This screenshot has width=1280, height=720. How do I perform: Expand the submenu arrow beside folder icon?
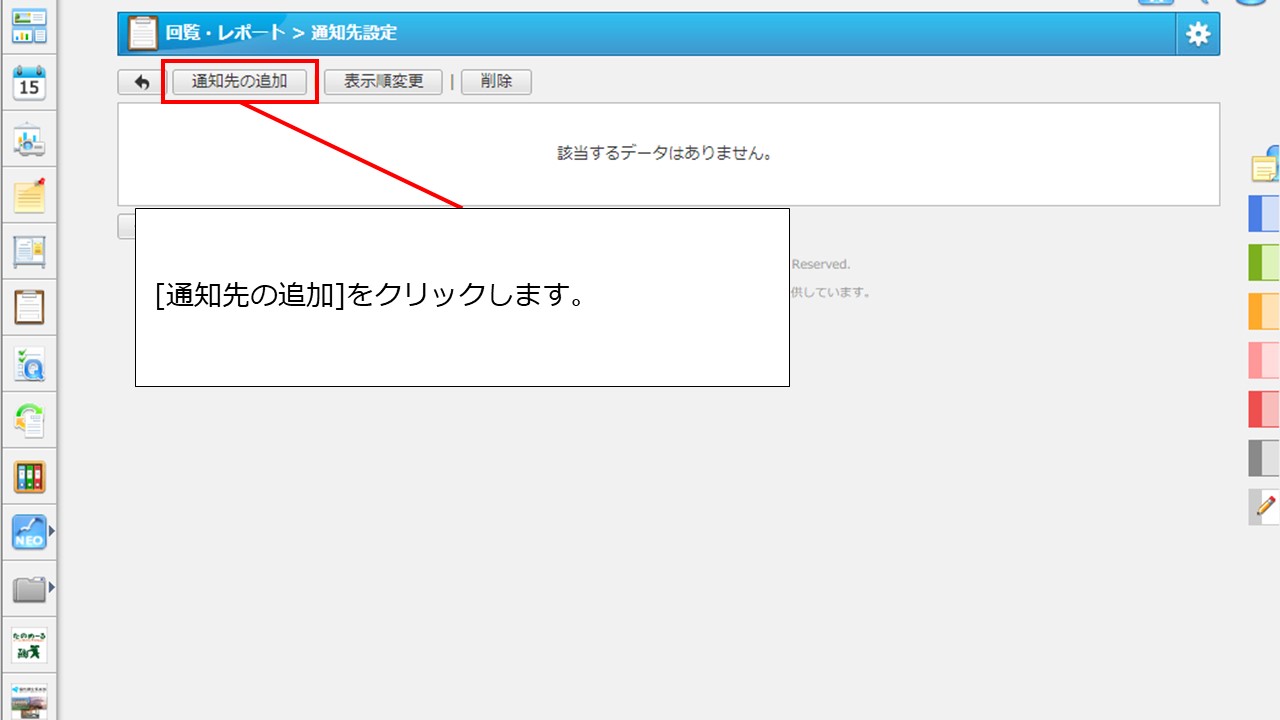point(51,587)
